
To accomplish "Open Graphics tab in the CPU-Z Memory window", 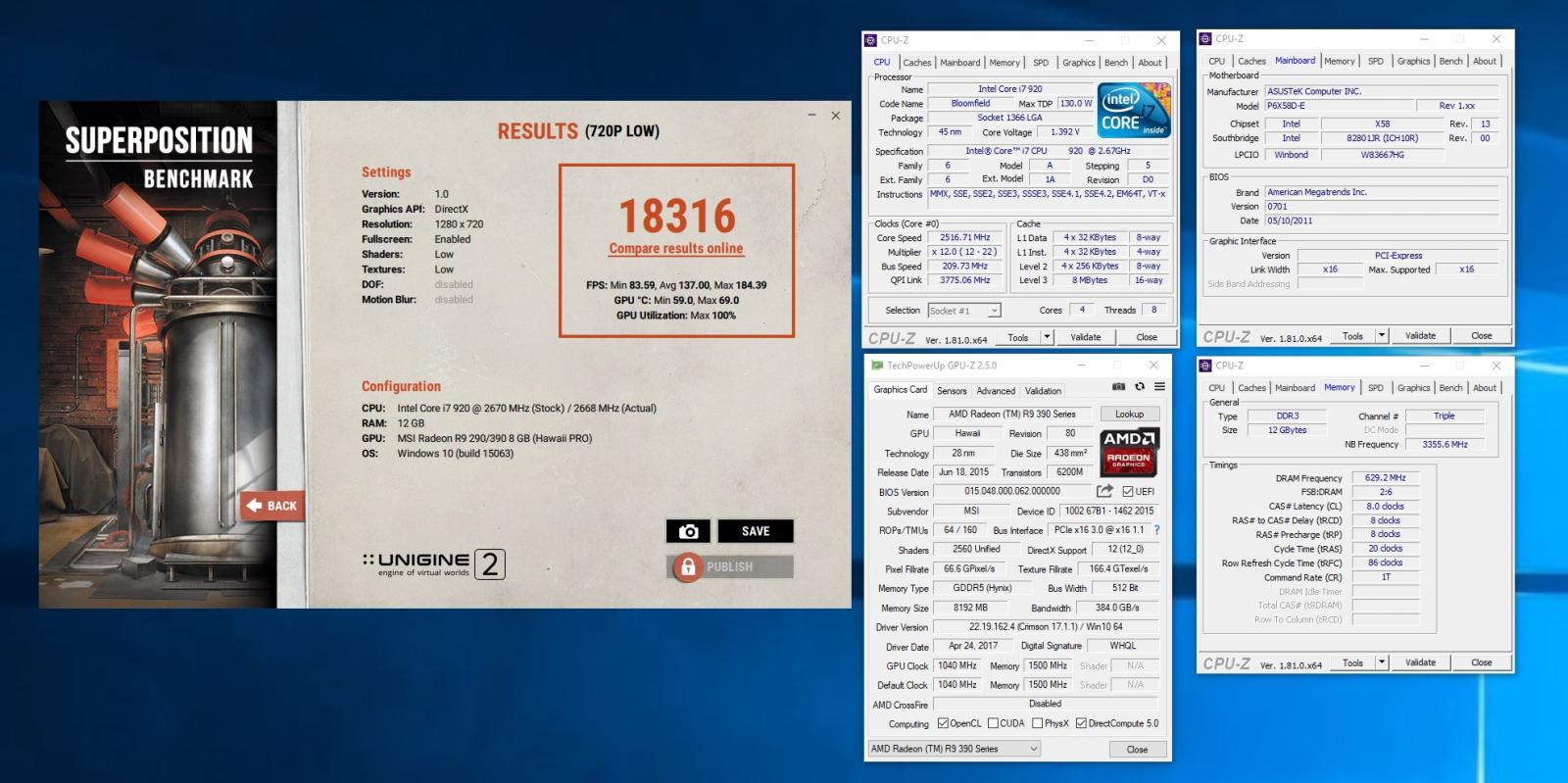I will [1413, 388].
